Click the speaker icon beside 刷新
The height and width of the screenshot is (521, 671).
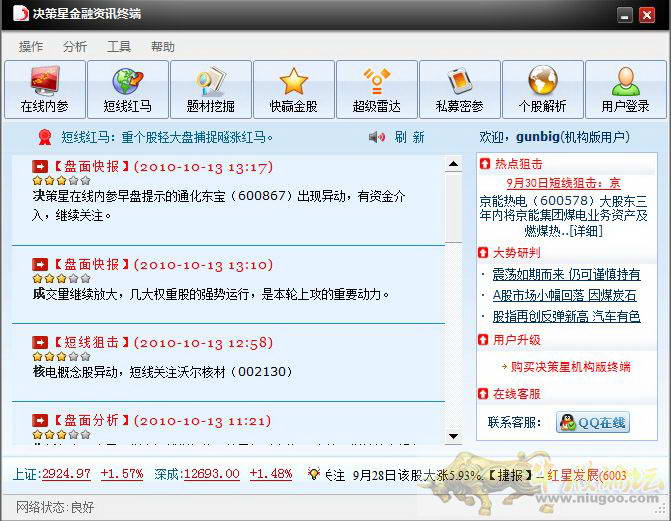[377, 137]
